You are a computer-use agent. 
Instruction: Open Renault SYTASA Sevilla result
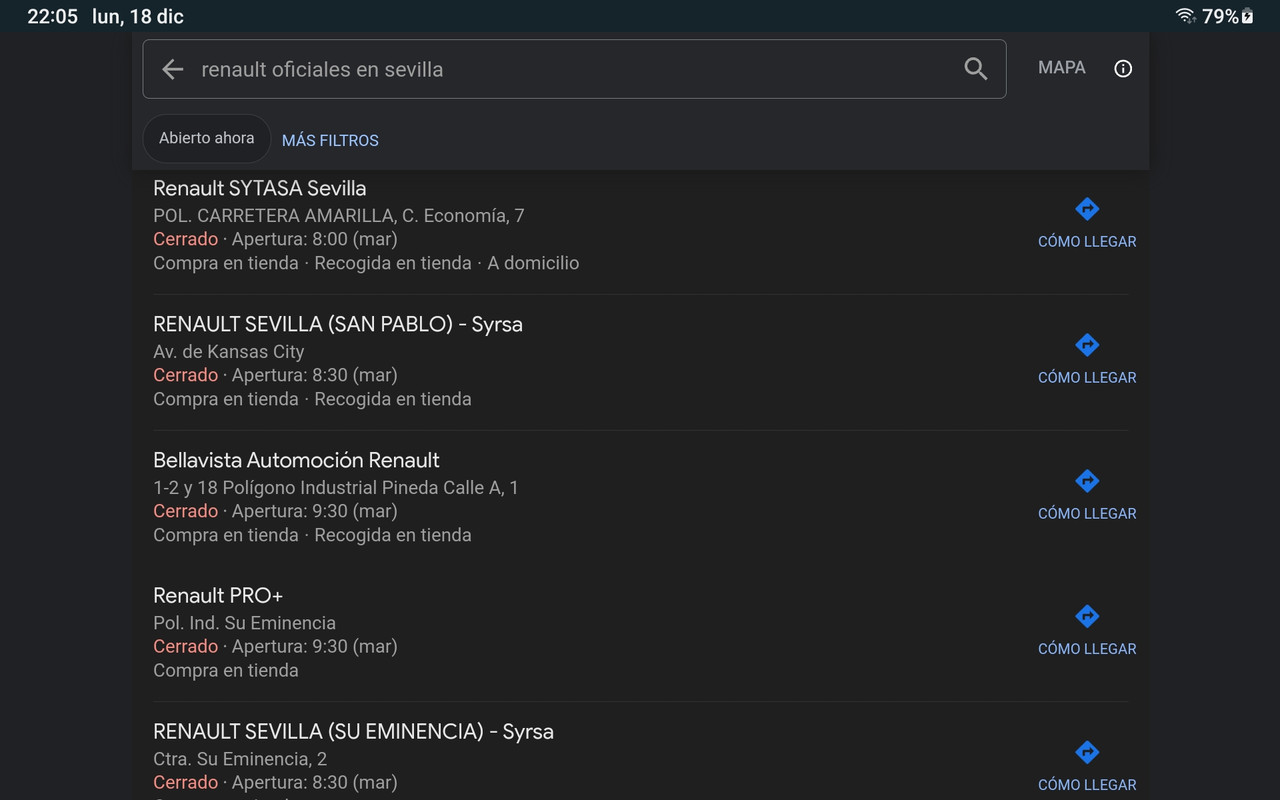point(260,188)
